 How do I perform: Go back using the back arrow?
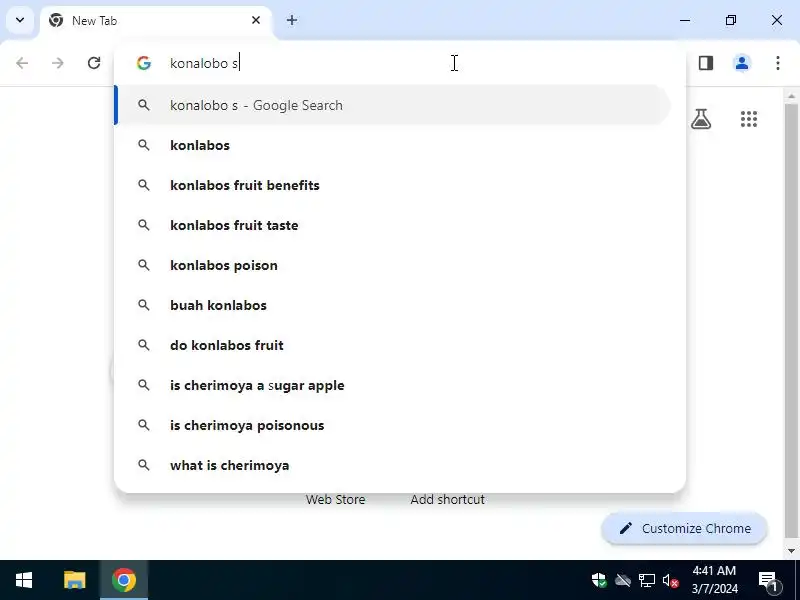(22, 63)
